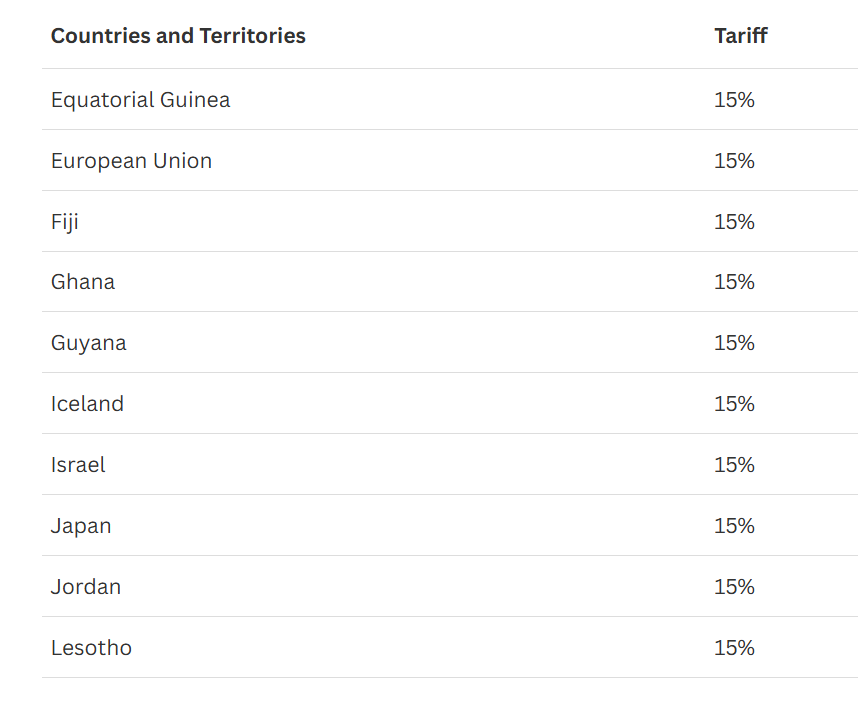Select Lesotho's tariff percentage value

[x=734, y=648]
